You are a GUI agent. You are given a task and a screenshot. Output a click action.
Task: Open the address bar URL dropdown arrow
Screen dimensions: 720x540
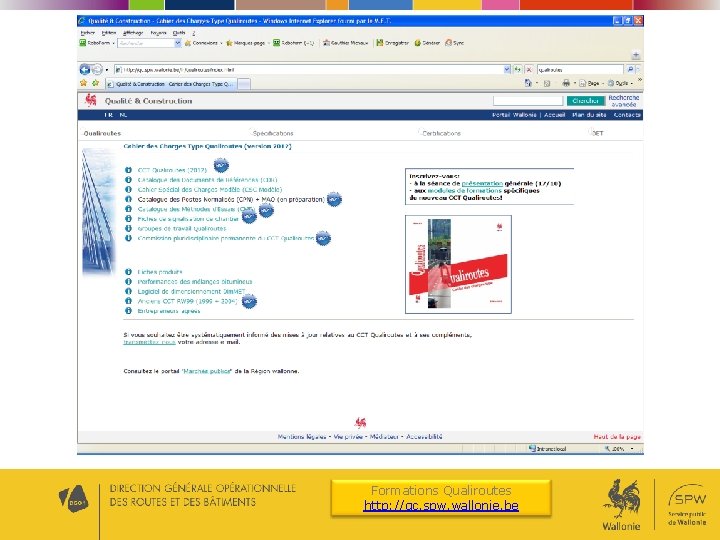pyautogui.click(x=507, y=69)
